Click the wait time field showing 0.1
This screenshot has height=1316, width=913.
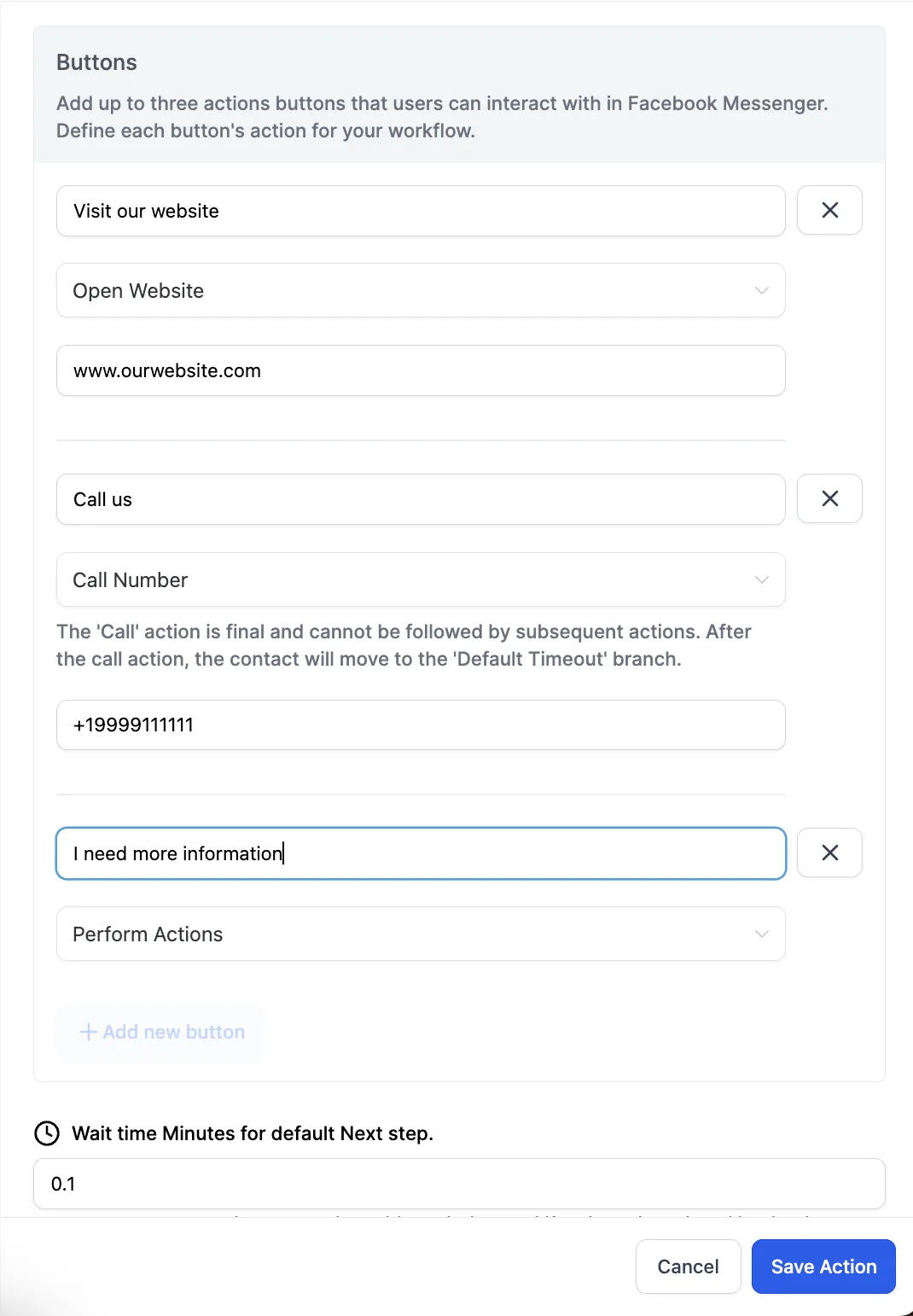[x=459, y=1184]
